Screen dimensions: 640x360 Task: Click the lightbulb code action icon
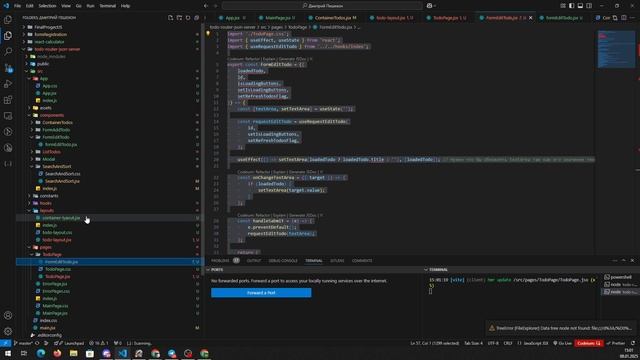[x=208, y=33]
